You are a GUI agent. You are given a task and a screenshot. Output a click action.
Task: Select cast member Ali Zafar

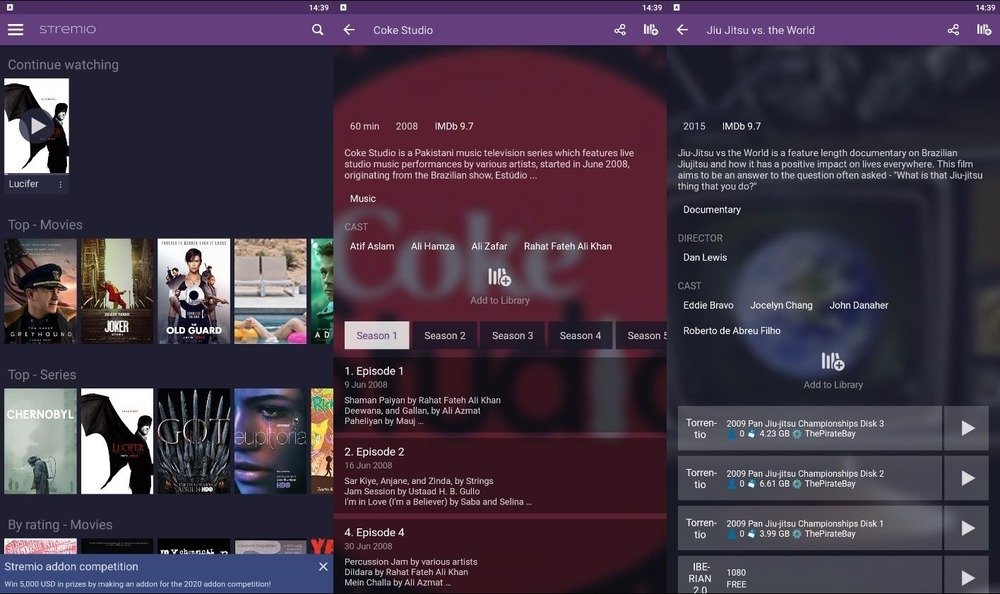tap(489, 246)
